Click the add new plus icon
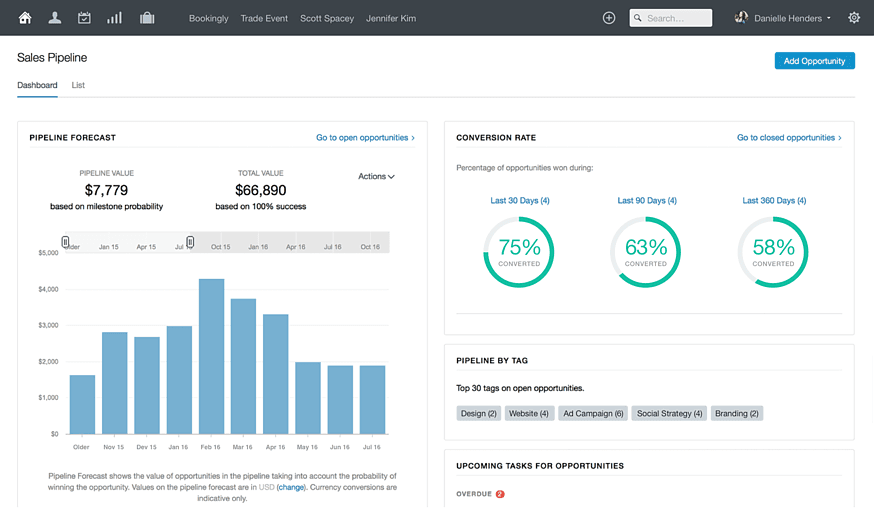874x517 pixels. [609, 18]
